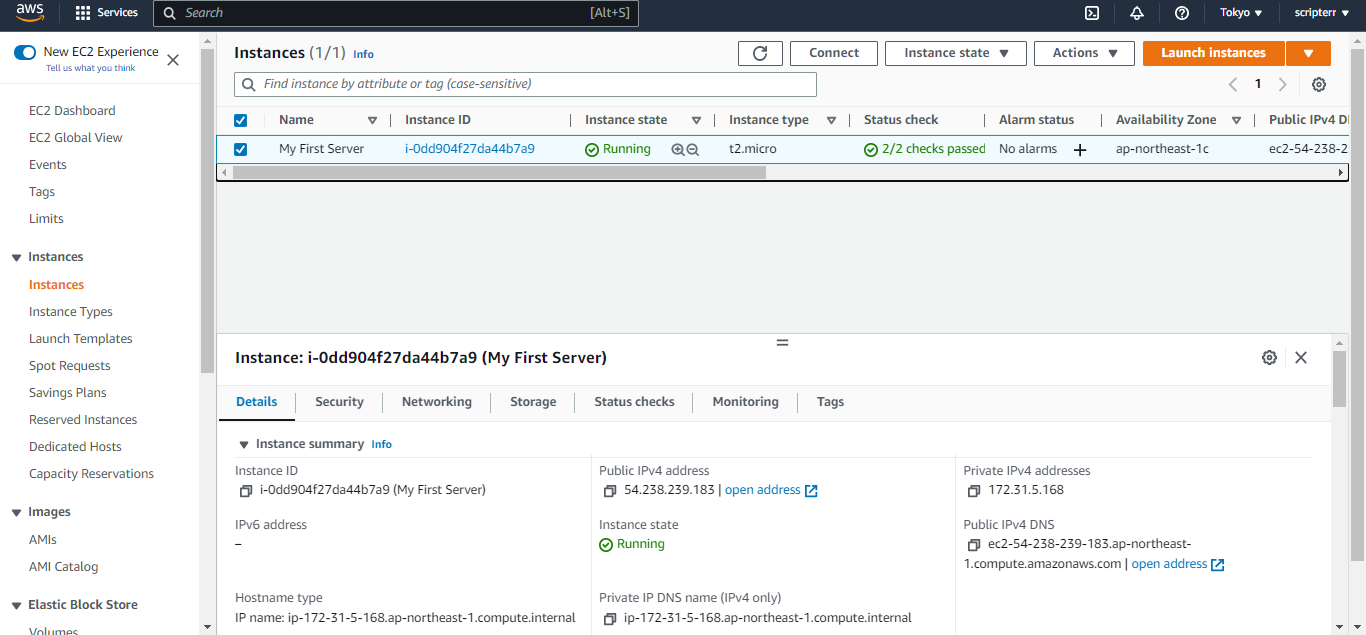This screenshot has width=1366, height=635.
Task: Click the Connect button
Action: (834, 53)
